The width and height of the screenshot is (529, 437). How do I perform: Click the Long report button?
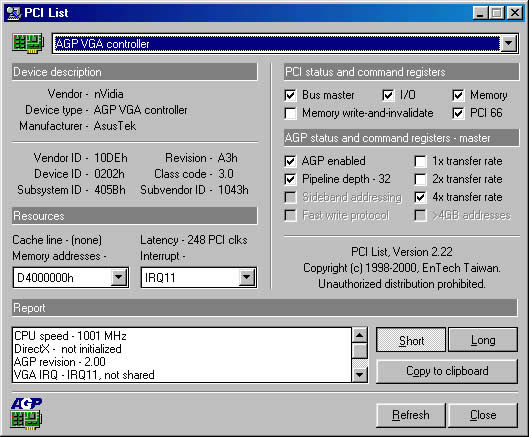483,340
